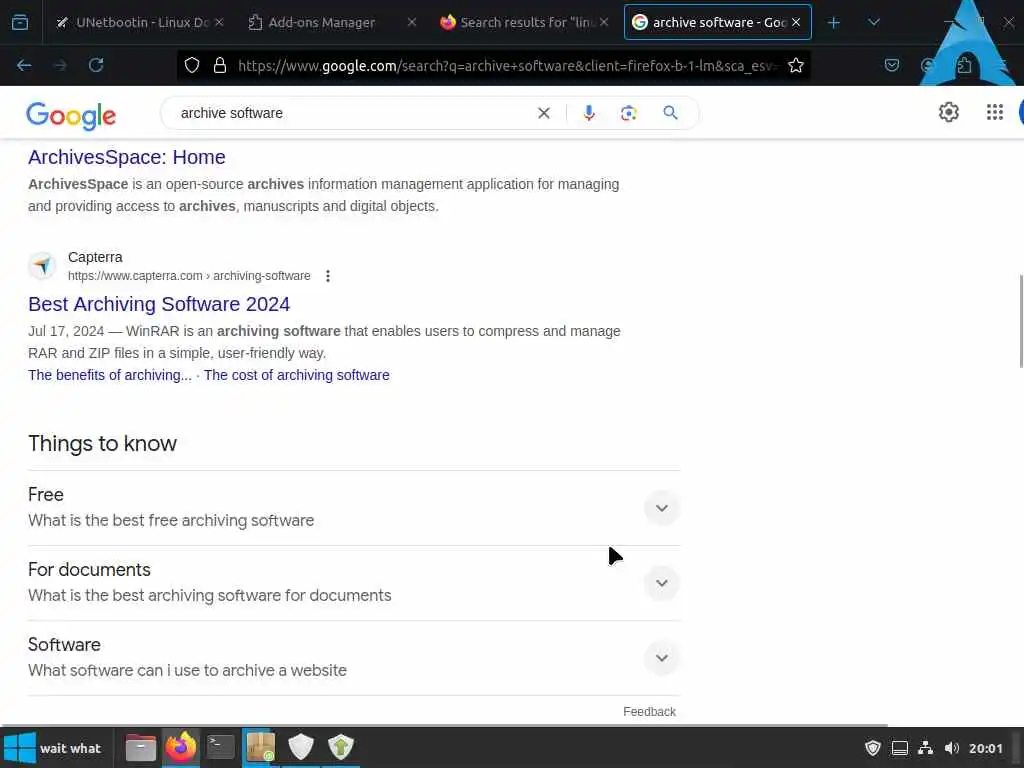Viewport: 1024px width, 768px height.
Task: Open Best Archiving Software 2024 result
Action: [x=159, y=304]
